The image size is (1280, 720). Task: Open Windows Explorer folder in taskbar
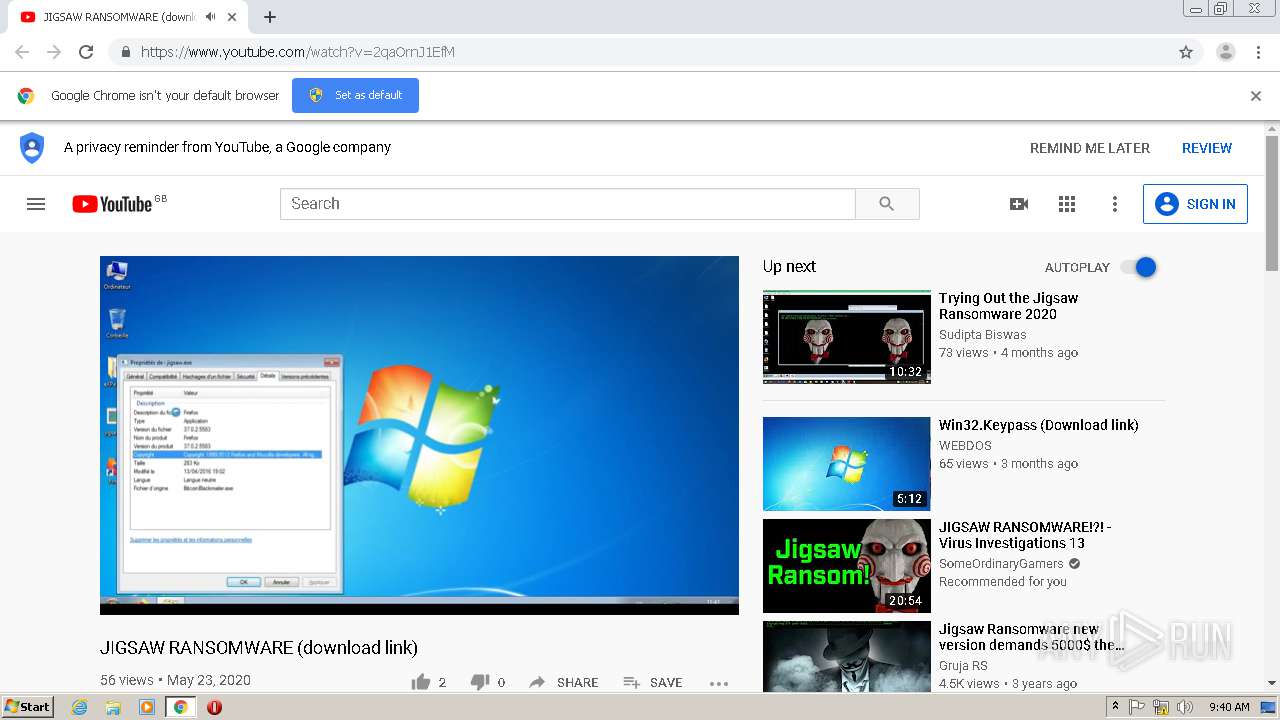coord(113,707)
